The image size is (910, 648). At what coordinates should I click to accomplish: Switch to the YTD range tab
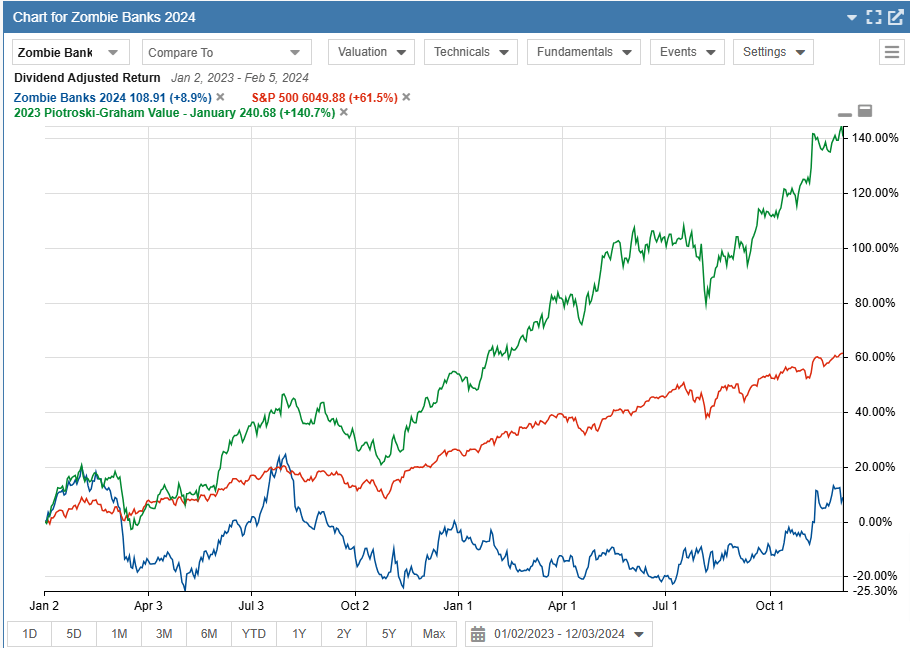[253, 633]
